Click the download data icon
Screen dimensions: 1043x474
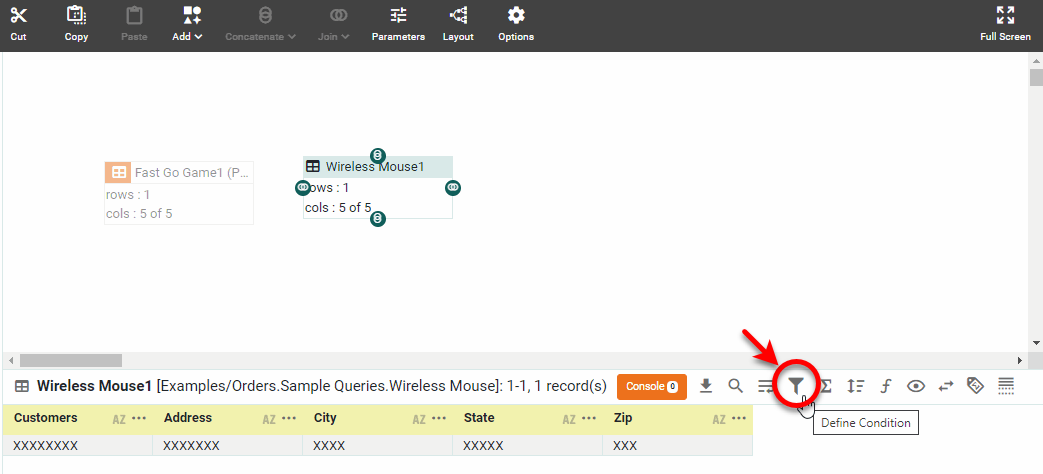[705, 386]
